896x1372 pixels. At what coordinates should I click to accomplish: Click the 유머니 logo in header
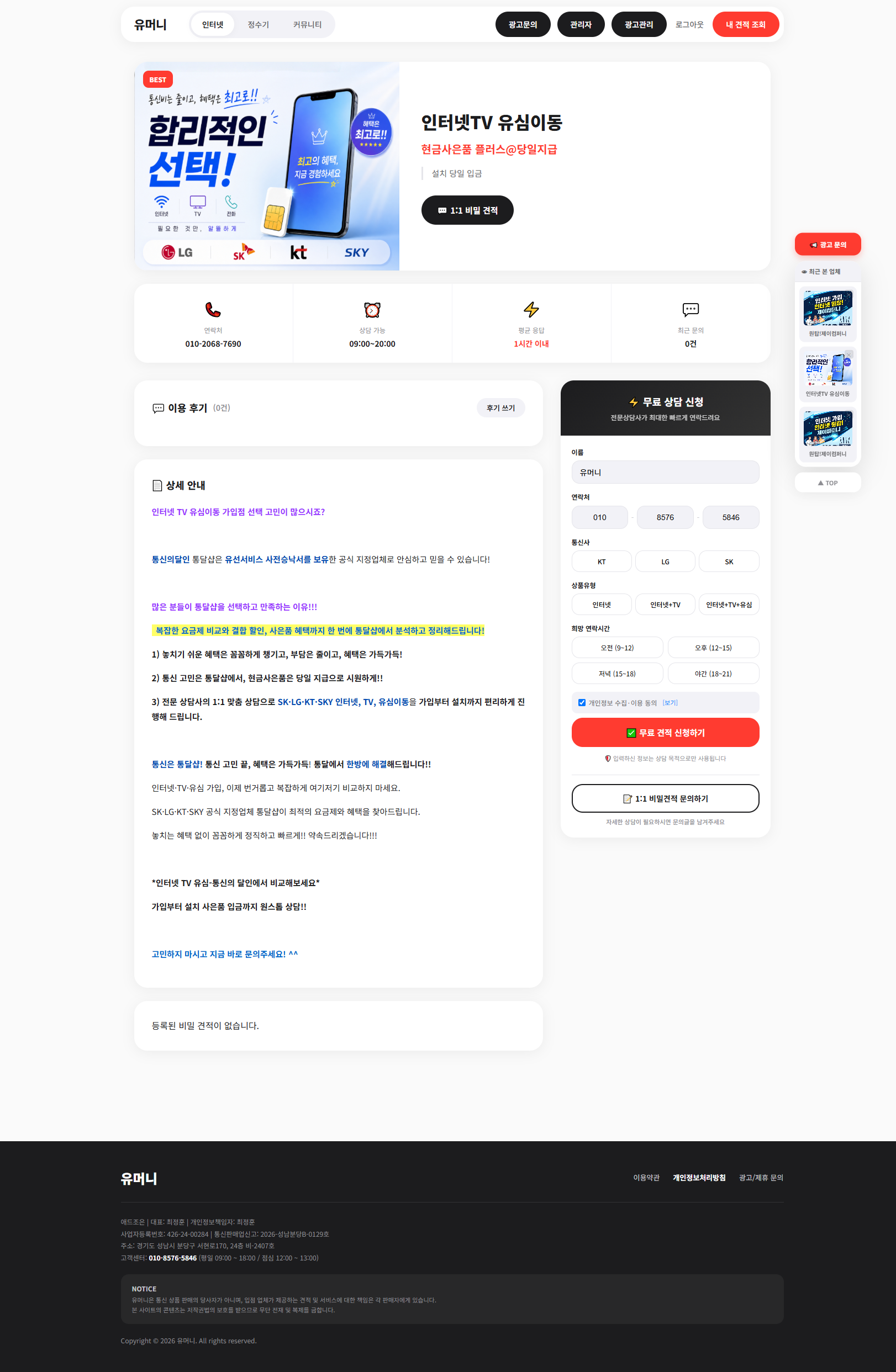[150, 25]
